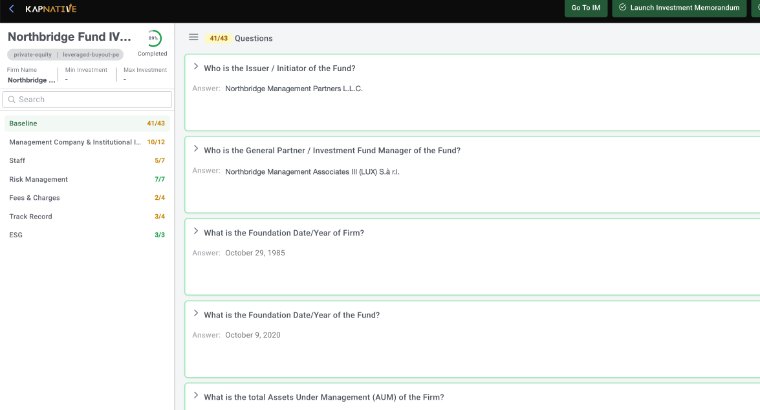760x410 pixels.
Task: Click the Firm Name value Northbridge
Action: coord(31,80)
